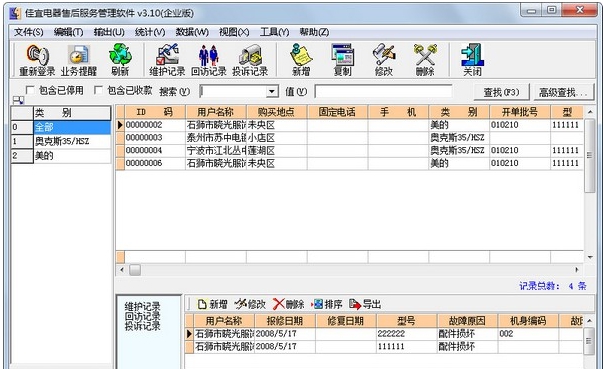The width and height of the screenshot is (603, 369).
Task: Click the 查找(F3) button
Action: point(501,92)
